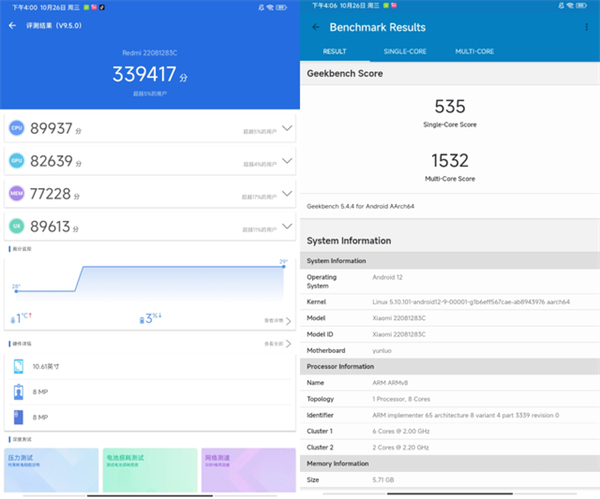Tap the 10.61-inch screen size icon
Viewport: 600px width, 499px height.
(19, 367)
